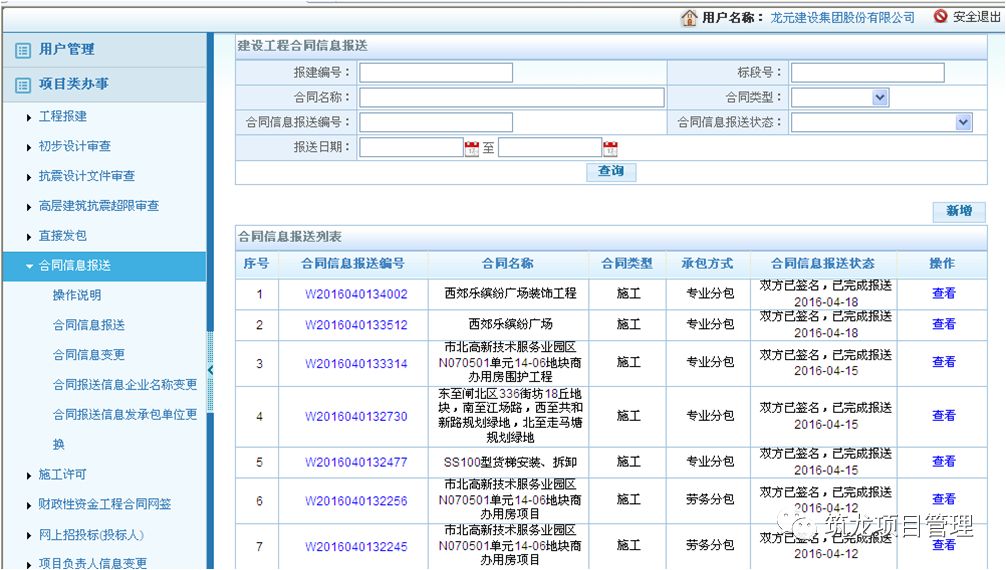Focus the 报送日期 start date field

411,148
